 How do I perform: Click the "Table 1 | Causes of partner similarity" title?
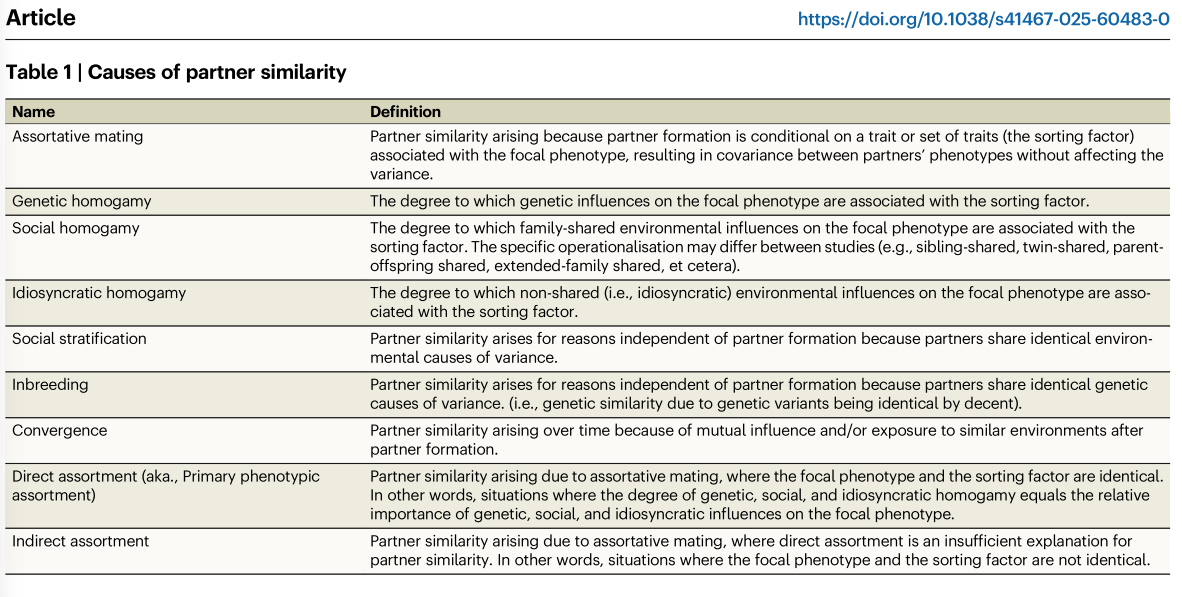point(176,72)
